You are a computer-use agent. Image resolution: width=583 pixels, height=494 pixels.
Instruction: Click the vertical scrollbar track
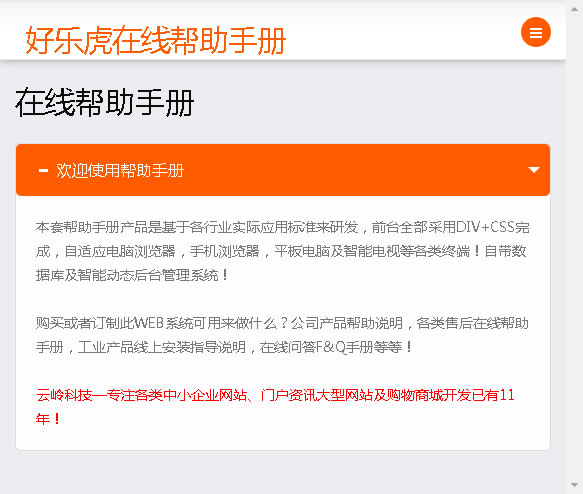[x=574, y=247]
